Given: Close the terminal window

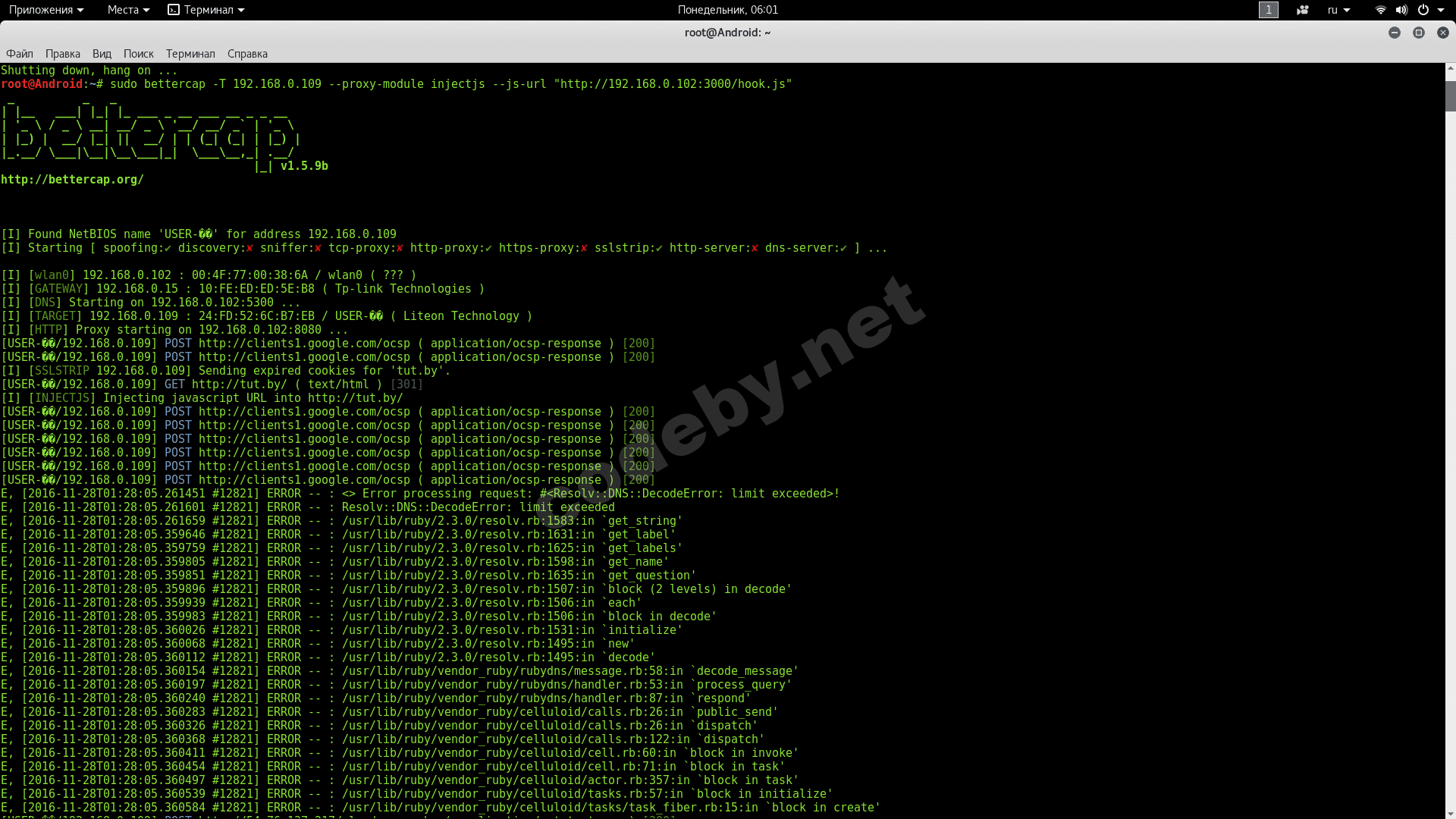Looking at the screenshot, I should (1442, 33).
